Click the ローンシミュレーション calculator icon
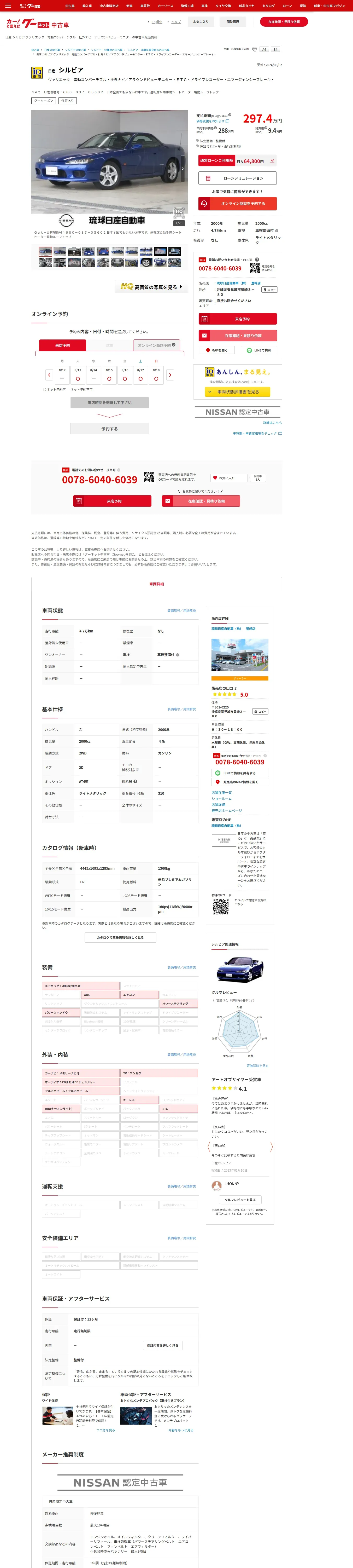This screenshot has height=1568, width=353. [x=208, y=178]
